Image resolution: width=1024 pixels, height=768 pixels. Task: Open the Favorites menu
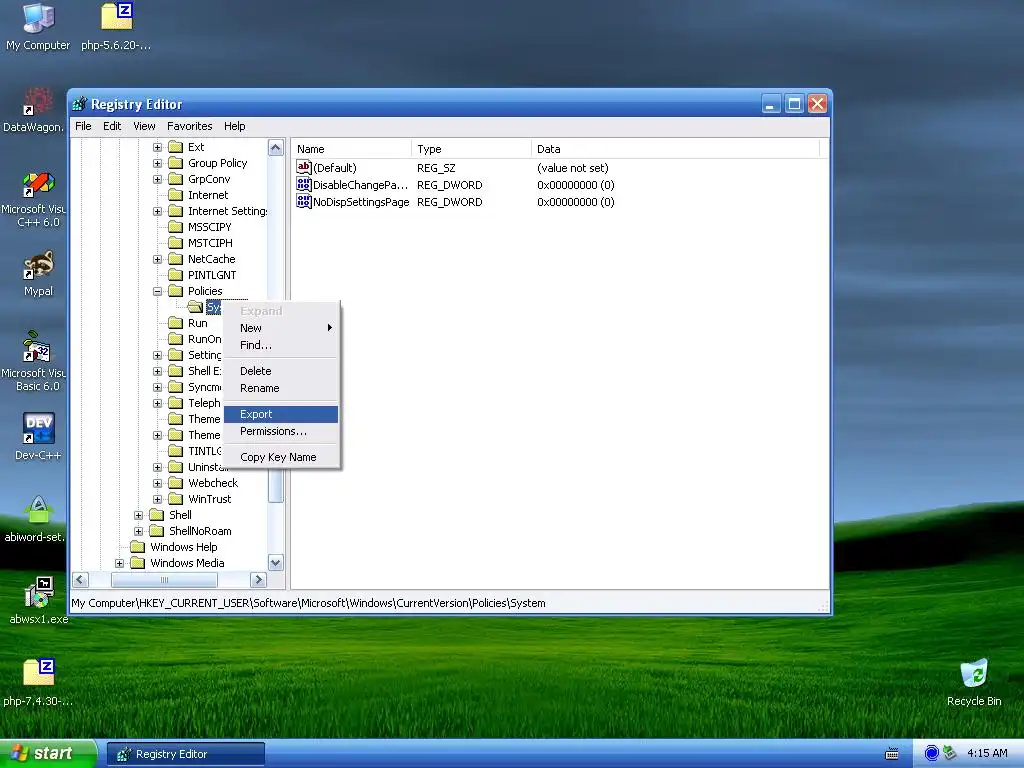pos(189,126)
